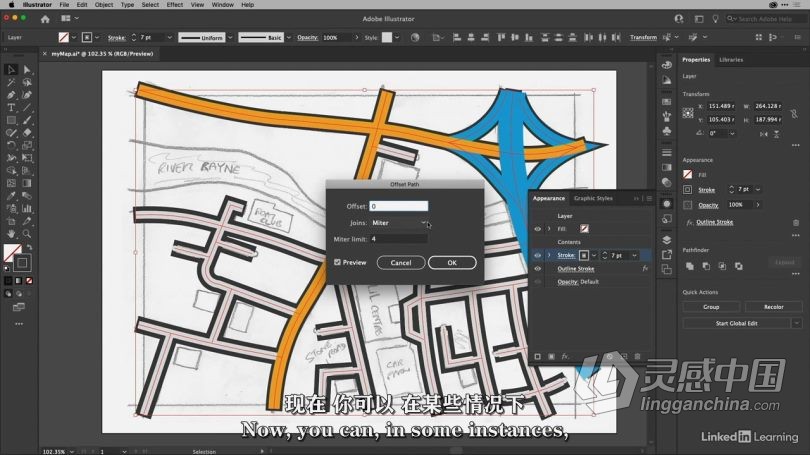Select the Pen tool
This screenshot has height=455, width=810.
pos(11,95)
